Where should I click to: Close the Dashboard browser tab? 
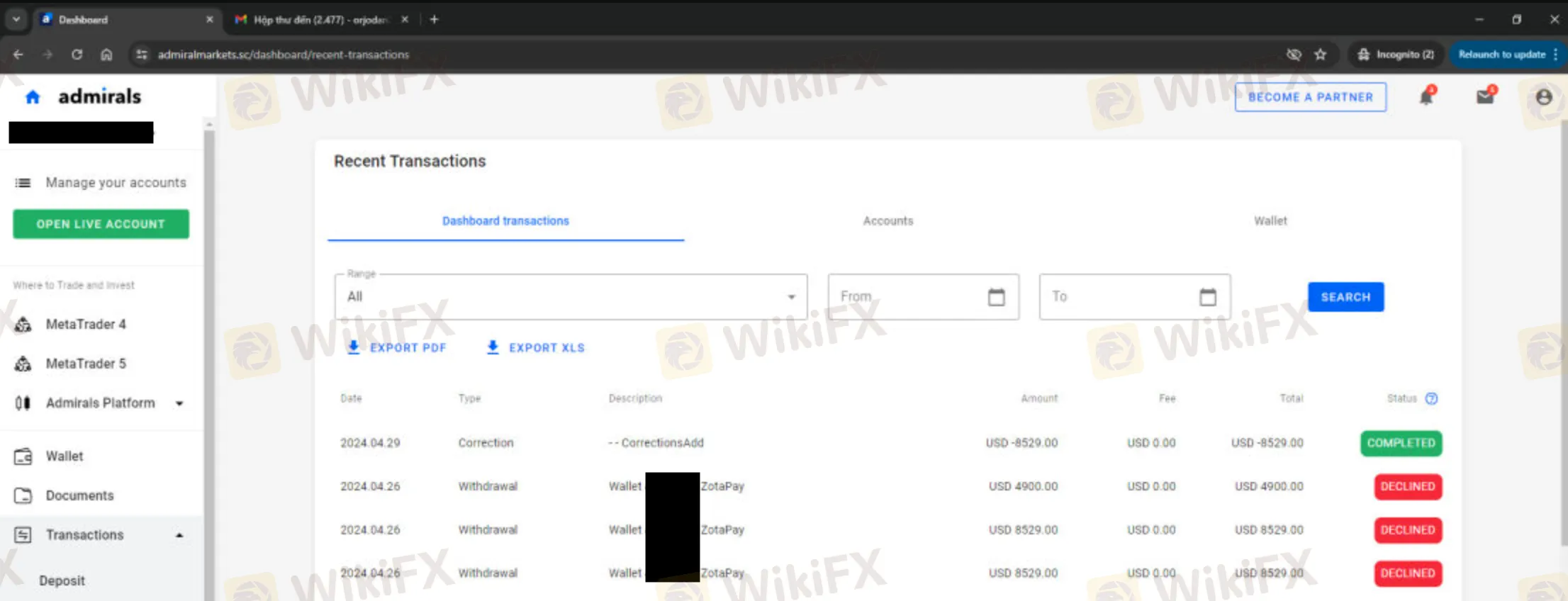209,20
